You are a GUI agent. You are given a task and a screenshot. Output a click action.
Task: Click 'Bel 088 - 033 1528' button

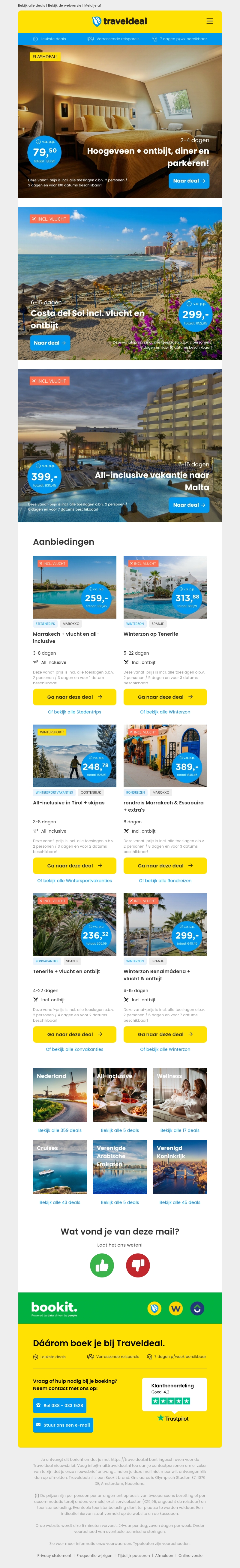pos(60,1406)
